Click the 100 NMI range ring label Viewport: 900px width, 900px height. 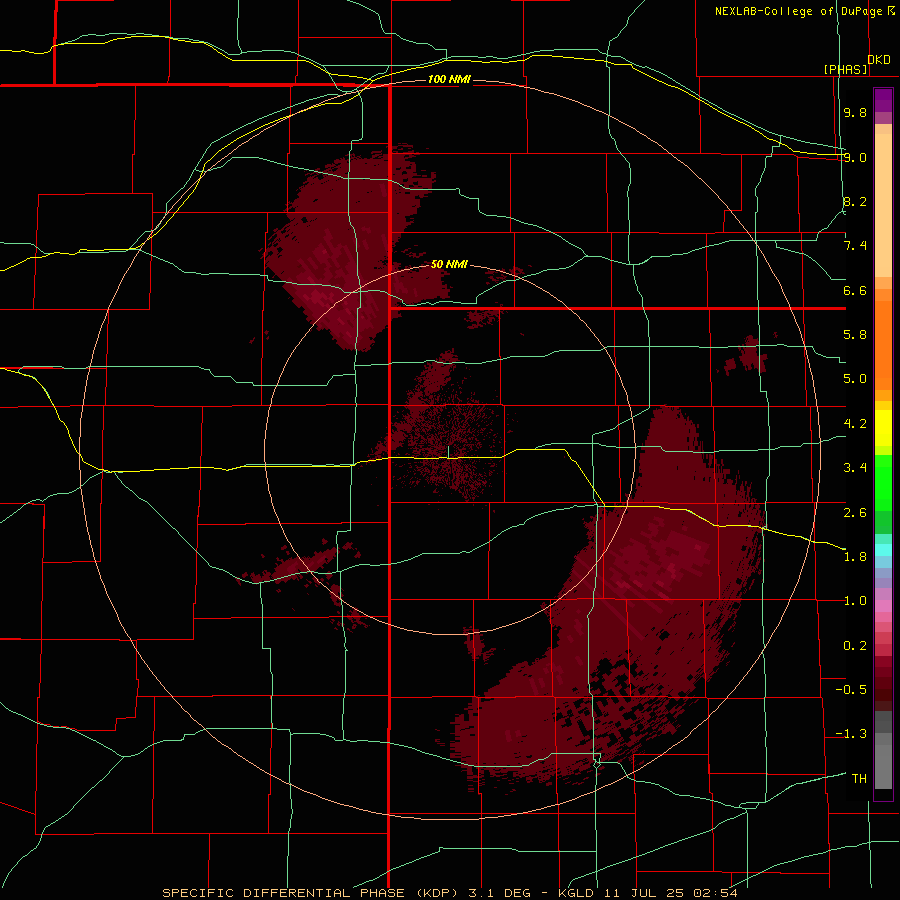pos(449,79)
